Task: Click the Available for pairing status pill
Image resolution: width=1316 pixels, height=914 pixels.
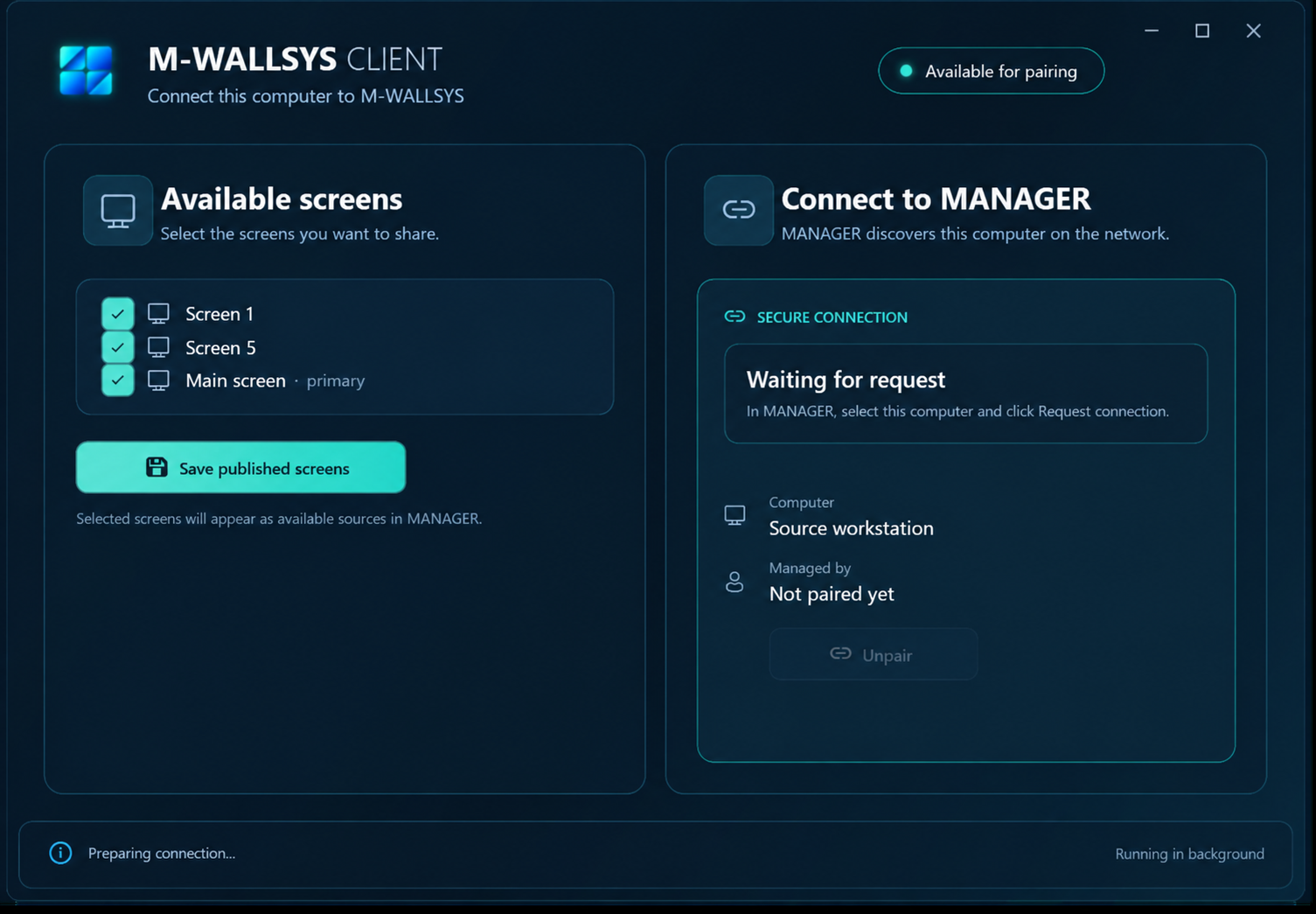Action: point(992,71)
